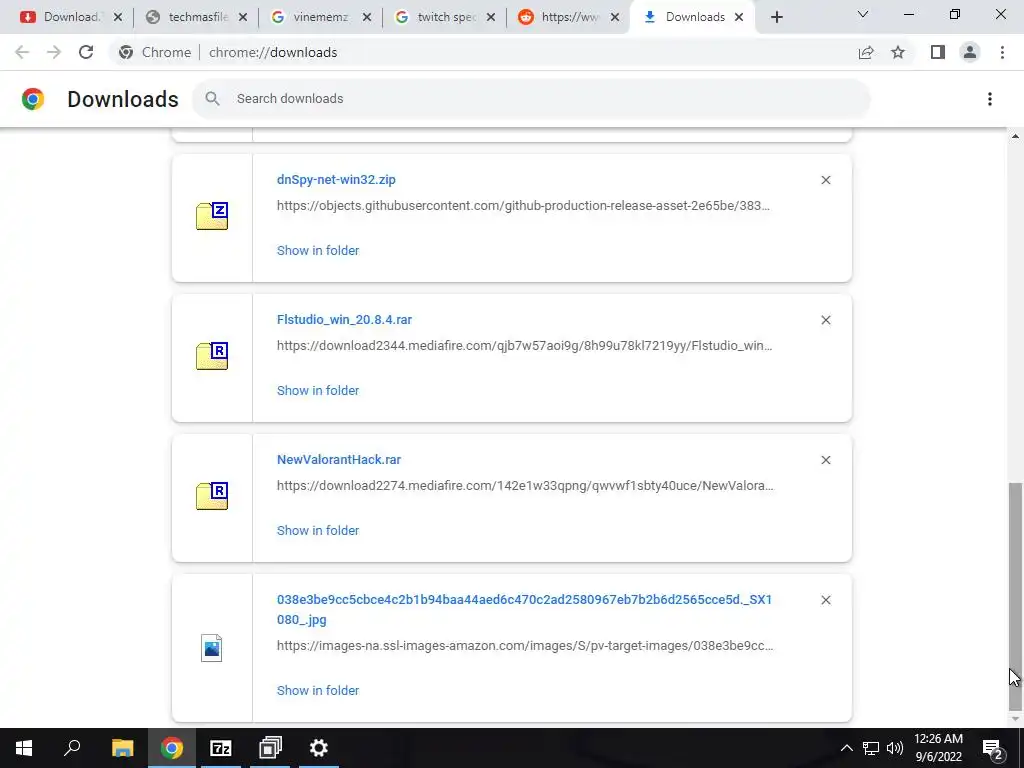Show hidden system tray icons

tap(846, 748)
